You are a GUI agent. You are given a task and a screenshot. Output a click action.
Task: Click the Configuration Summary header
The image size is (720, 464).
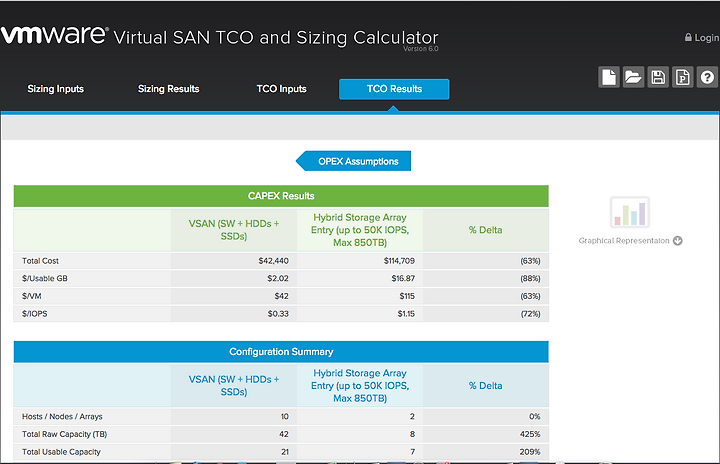point(281,351)
